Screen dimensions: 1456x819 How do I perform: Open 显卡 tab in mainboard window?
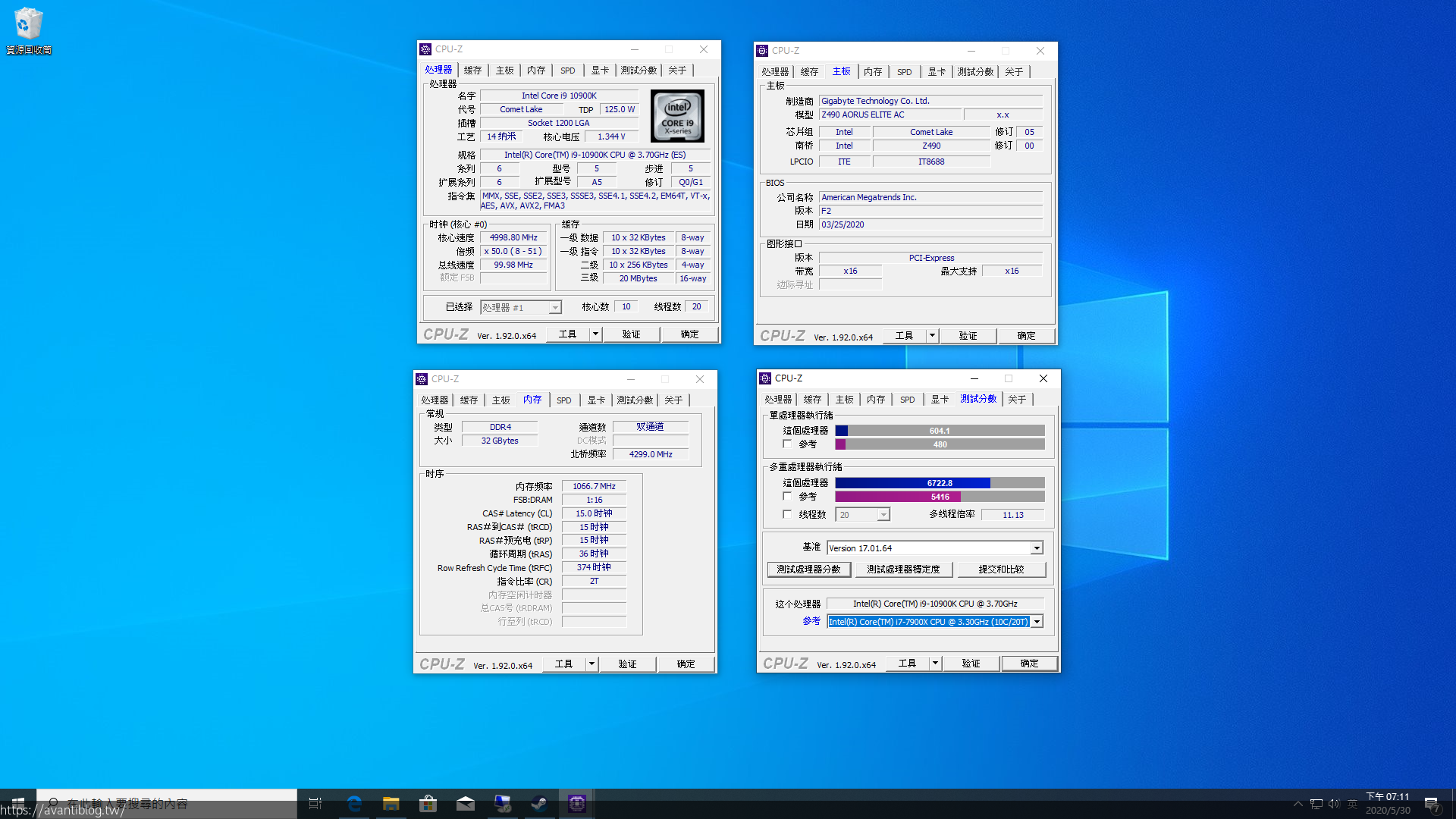point(937,72)
